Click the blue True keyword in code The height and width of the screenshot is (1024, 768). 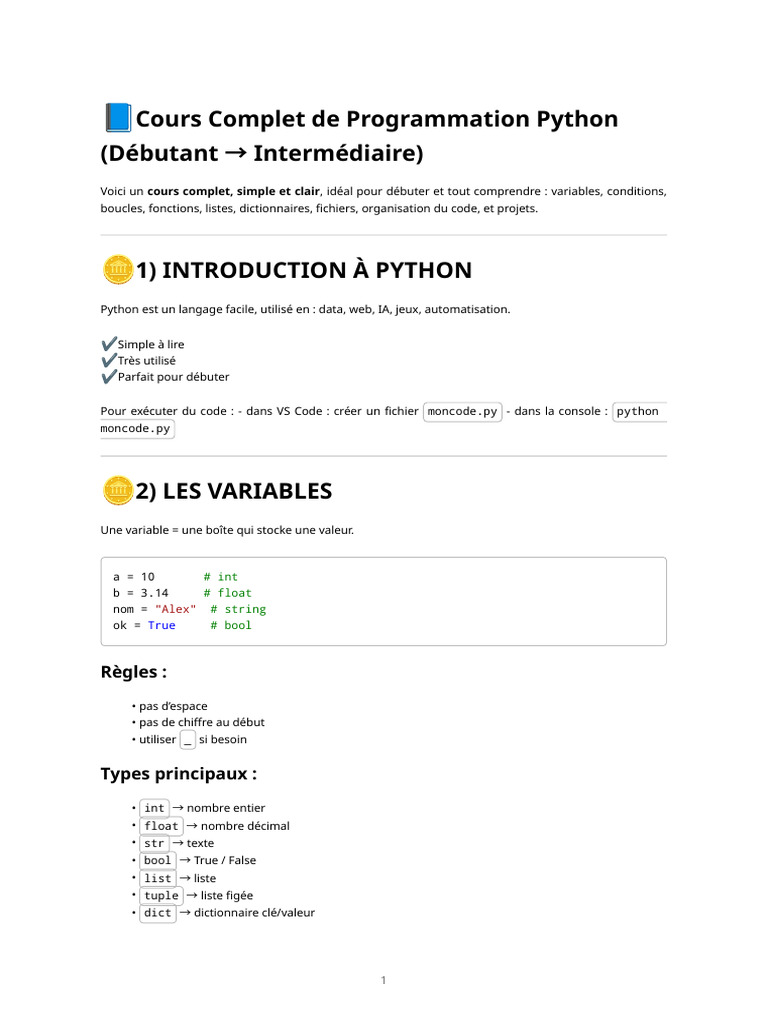coord(161,626)
